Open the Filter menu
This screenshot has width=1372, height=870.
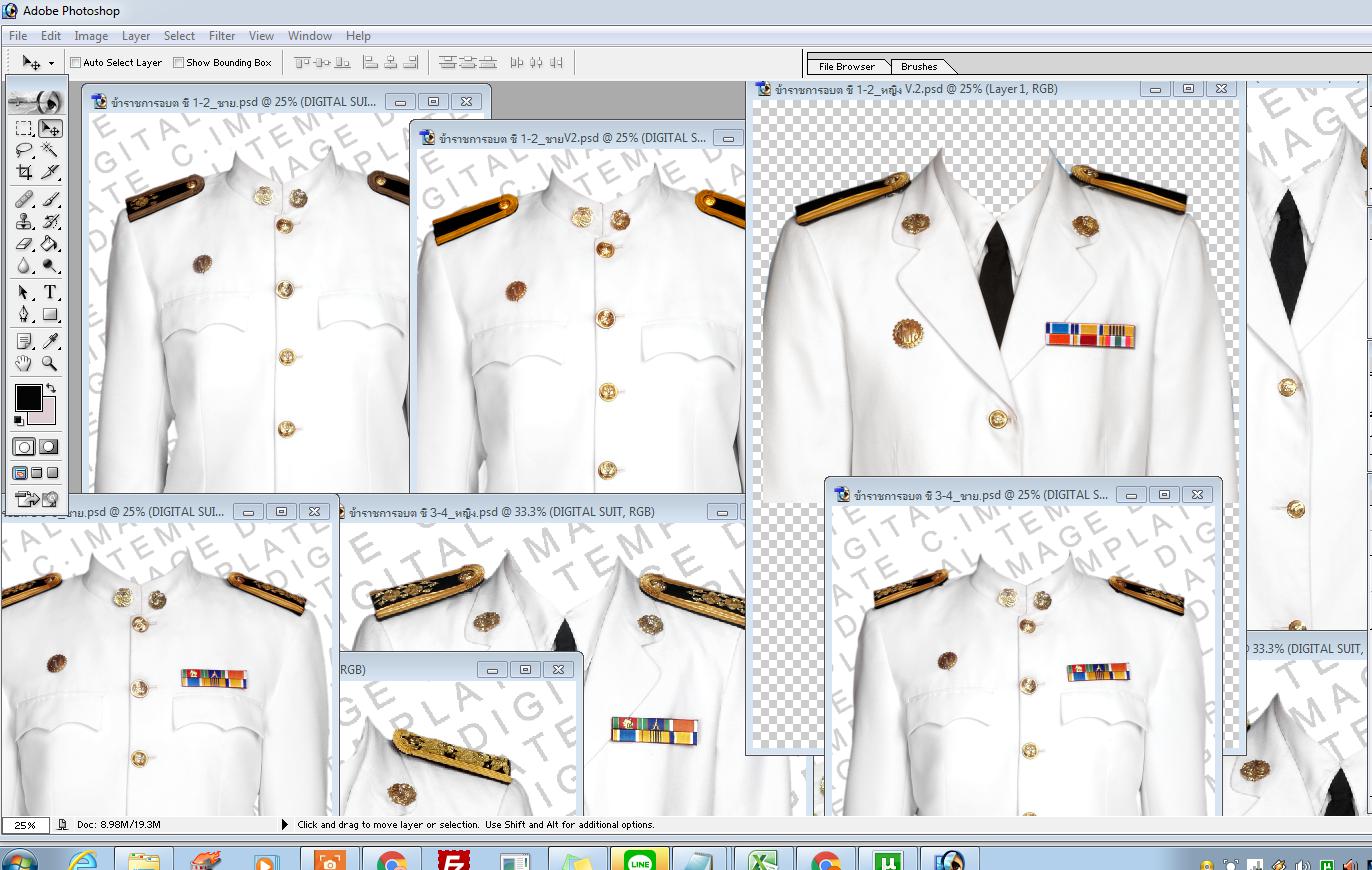click(x=221, y=35)
